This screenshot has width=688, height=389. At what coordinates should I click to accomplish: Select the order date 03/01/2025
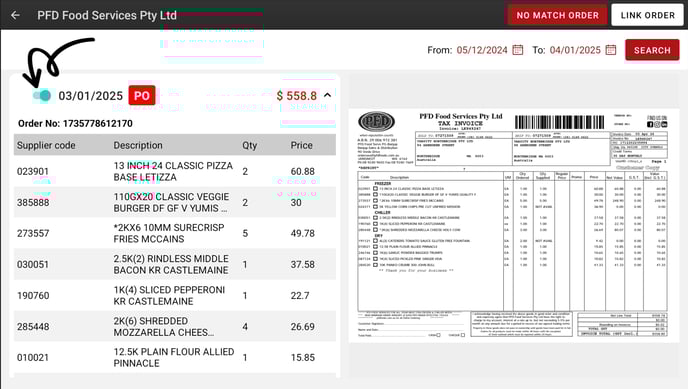pyautogui.click(x=90, y=96)
